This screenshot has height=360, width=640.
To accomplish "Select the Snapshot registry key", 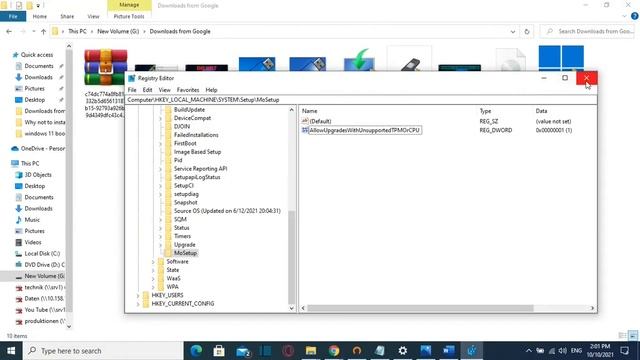I will (185, 202).
